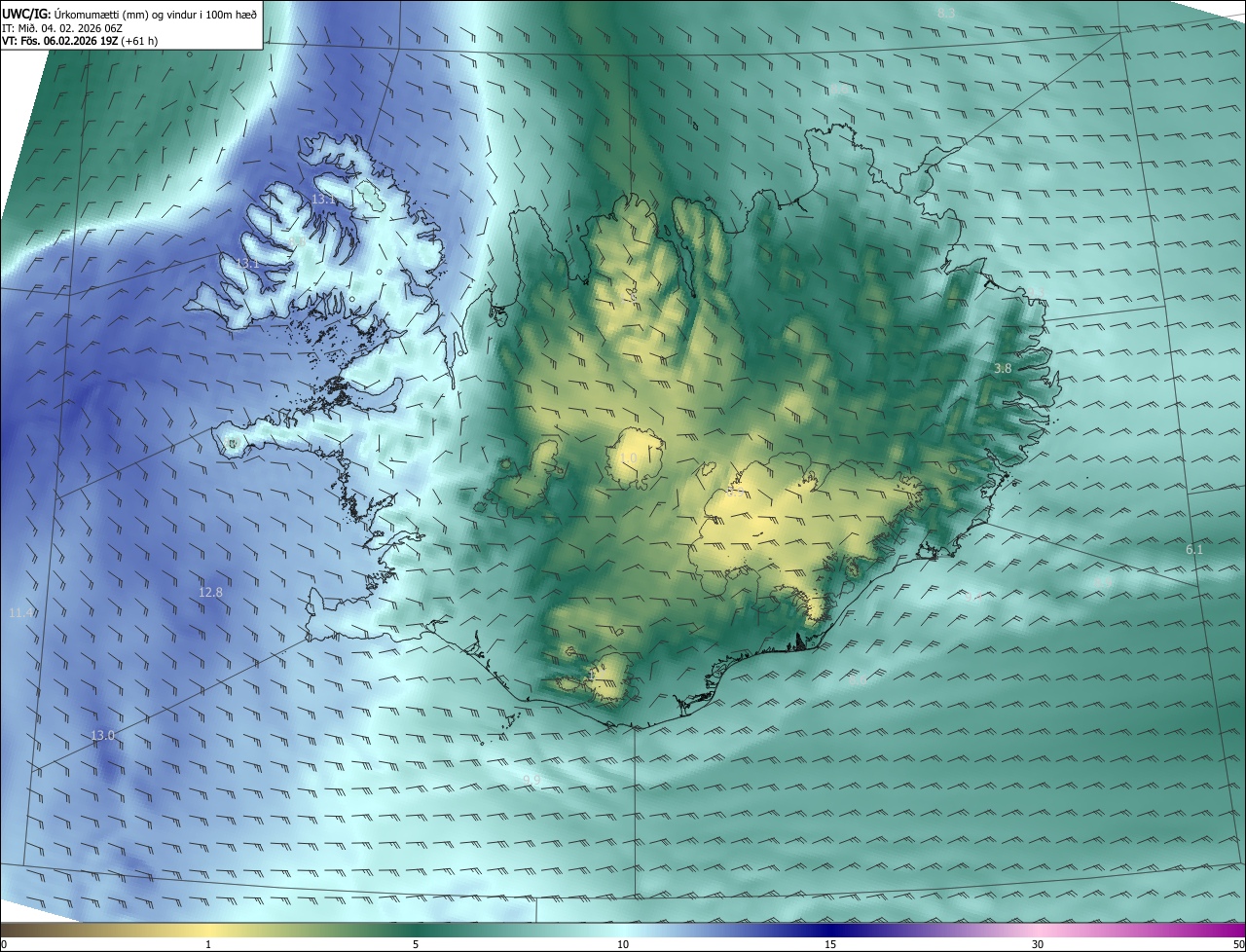Click the 3.8 value in East Iceland
This screenshot has width=1246, height=952.
click(x=1003, y=369)
